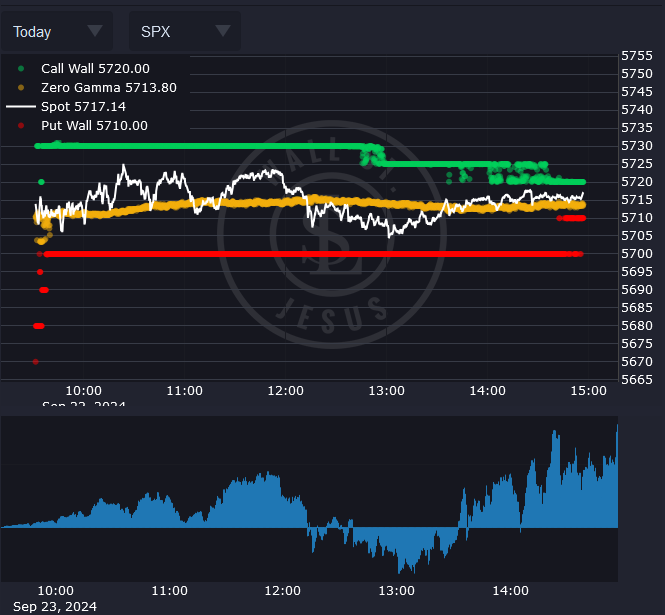
Task: Click 10:00 on the upper chart time axis
Action: tap(84, 391)
